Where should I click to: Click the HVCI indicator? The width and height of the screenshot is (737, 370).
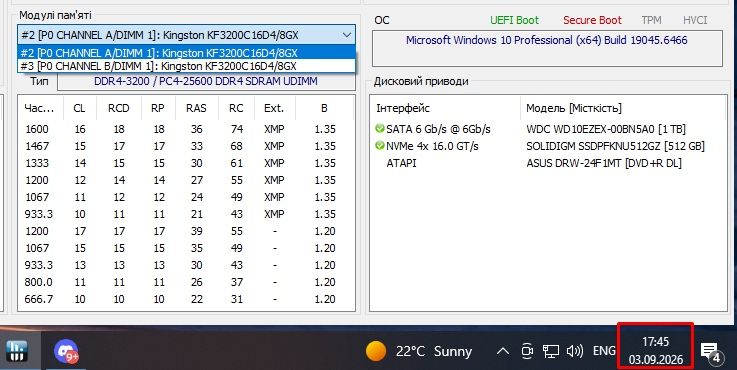pyautogui.click(x=695, y=20)
